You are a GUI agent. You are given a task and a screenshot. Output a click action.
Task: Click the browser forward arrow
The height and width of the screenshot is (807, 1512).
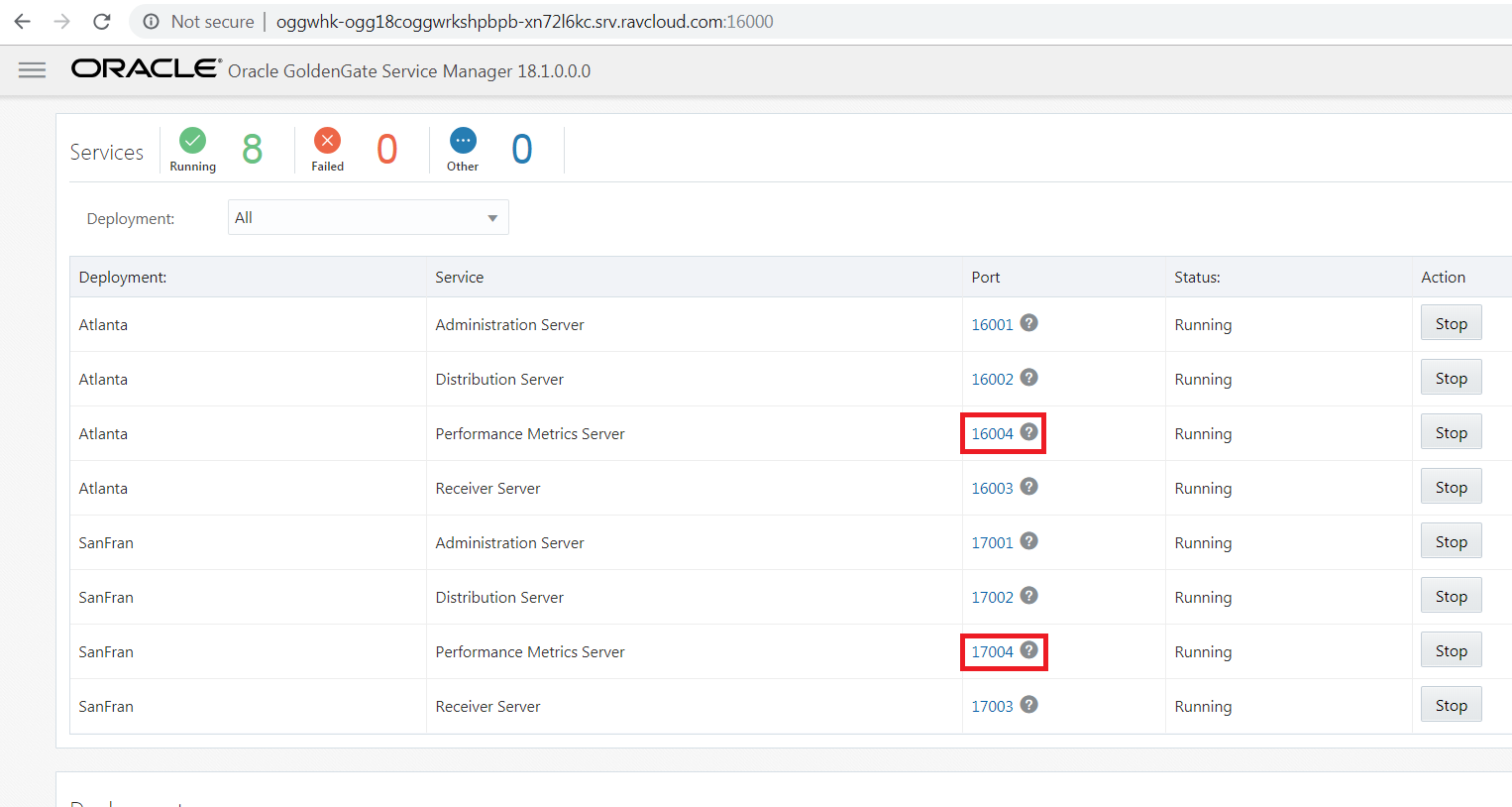click(61, 21)
